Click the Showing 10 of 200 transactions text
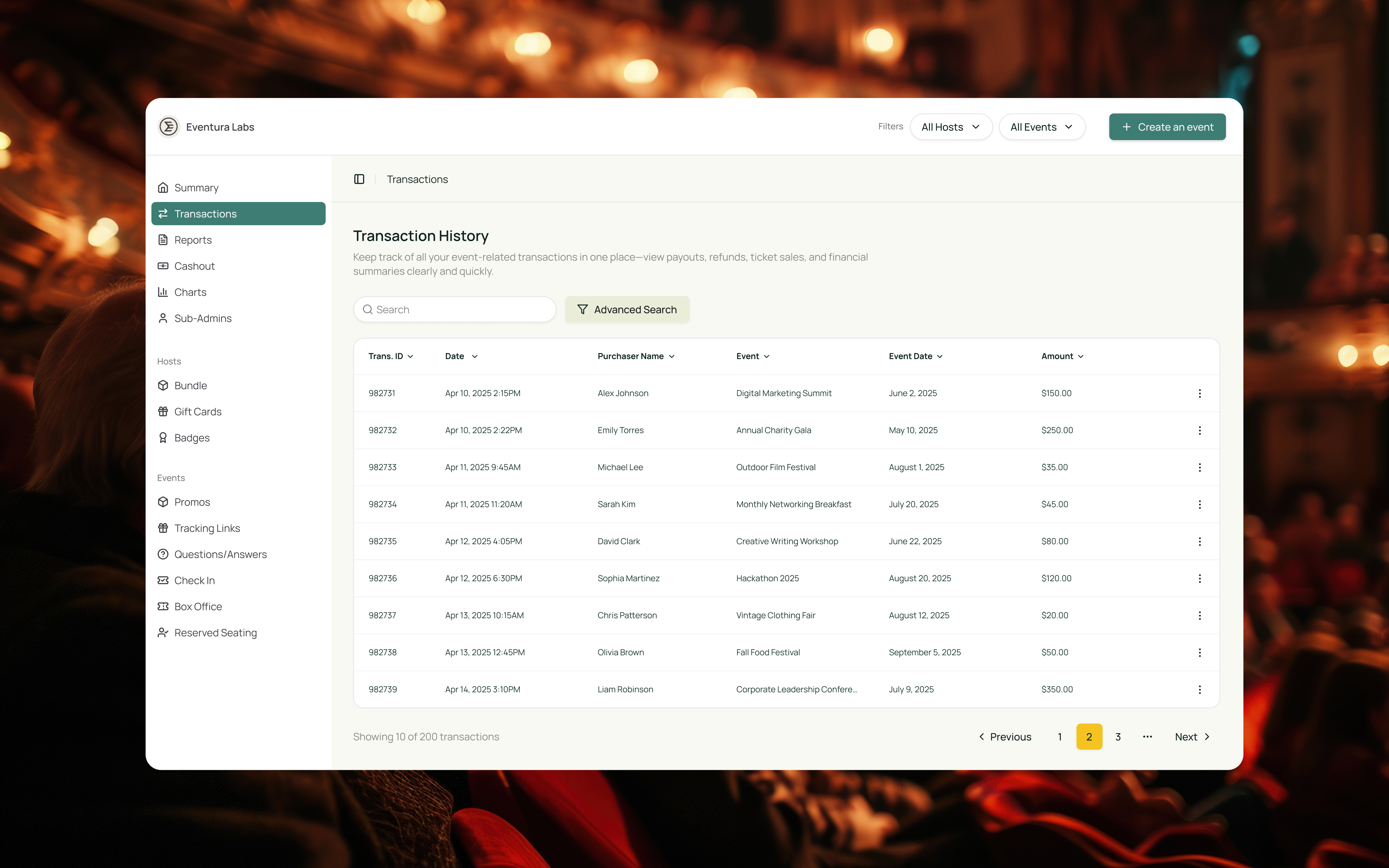 [x=426, y=737]
